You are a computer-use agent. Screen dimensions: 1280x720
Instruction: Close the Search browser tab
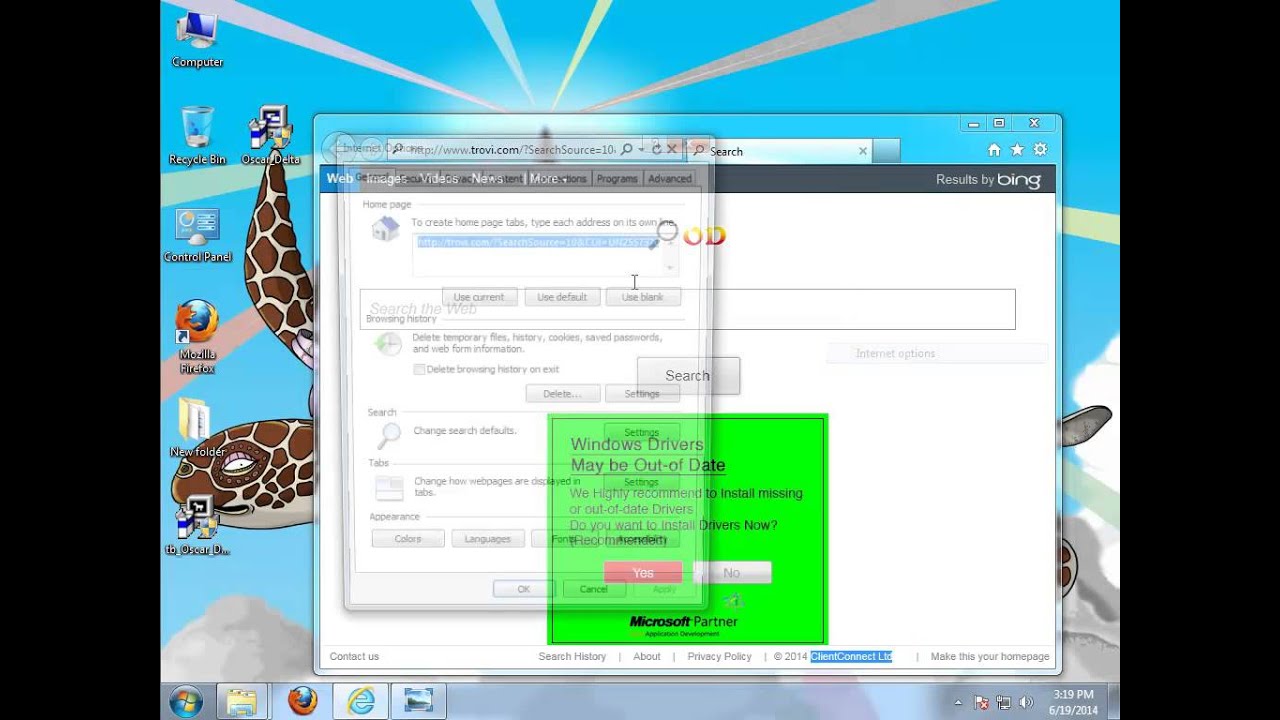pyautogui.click(x=863, y=151)
